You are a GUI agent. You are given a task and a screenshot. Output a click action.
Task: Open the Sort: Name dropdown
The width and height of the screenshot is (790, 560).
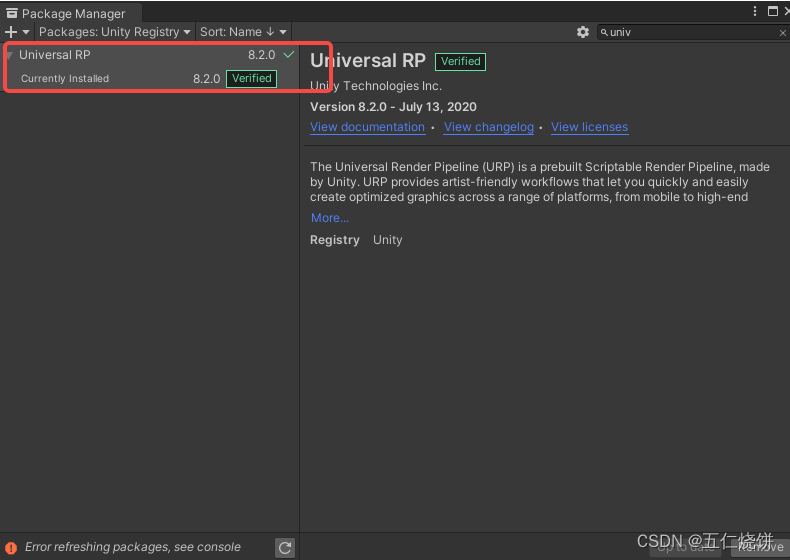click(x=243, y=32)
